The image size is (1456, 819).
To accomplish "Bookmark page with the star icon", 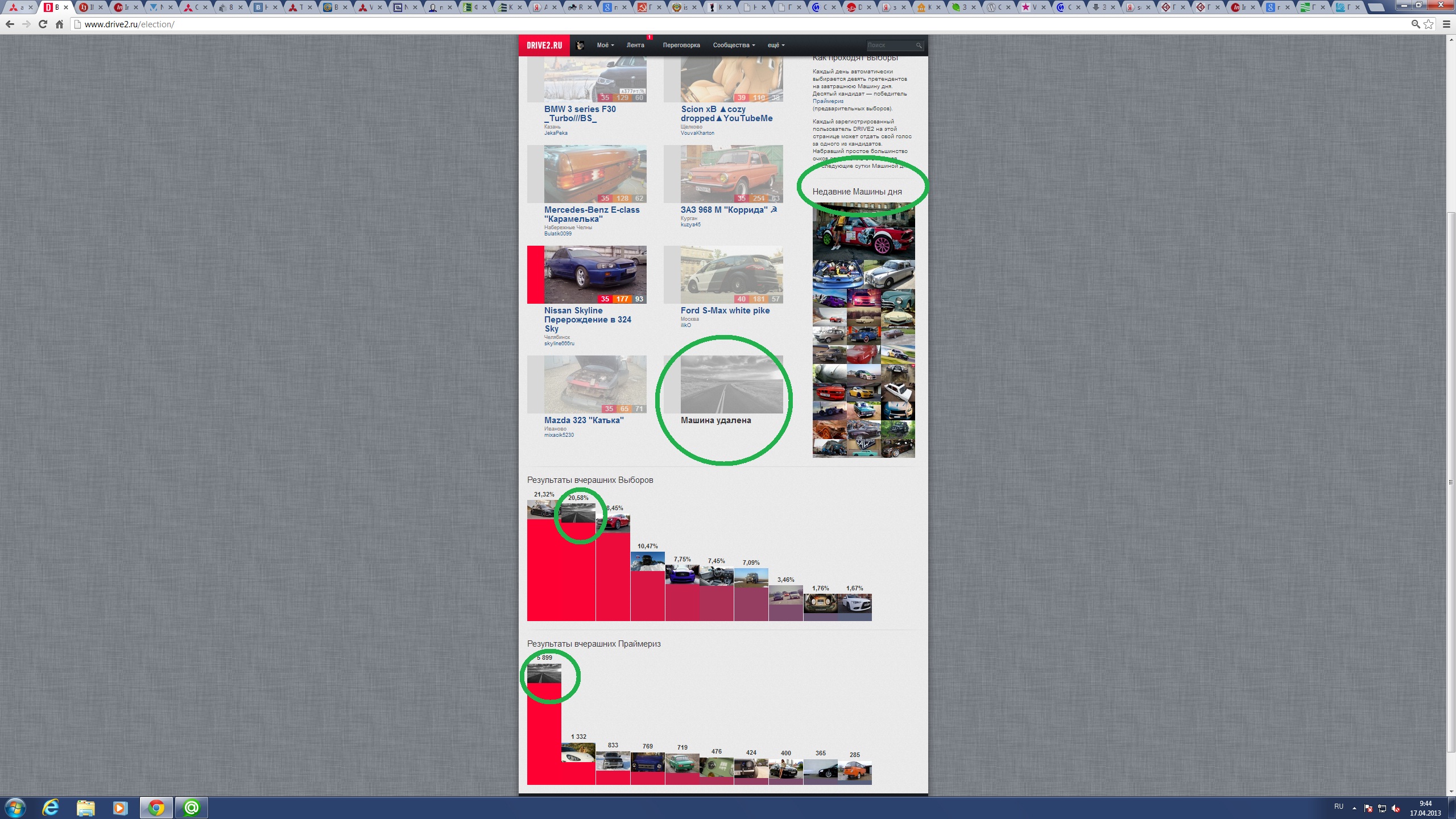I will click(x=1428, y=24).
